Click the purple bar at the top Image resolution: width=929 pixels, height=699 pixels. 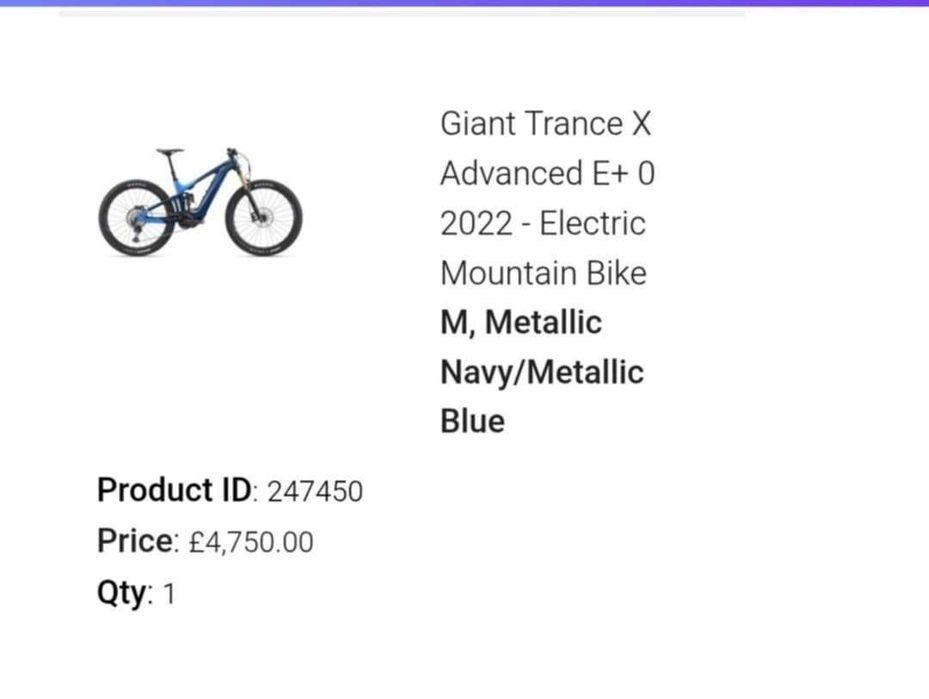(x=464, y=3)
